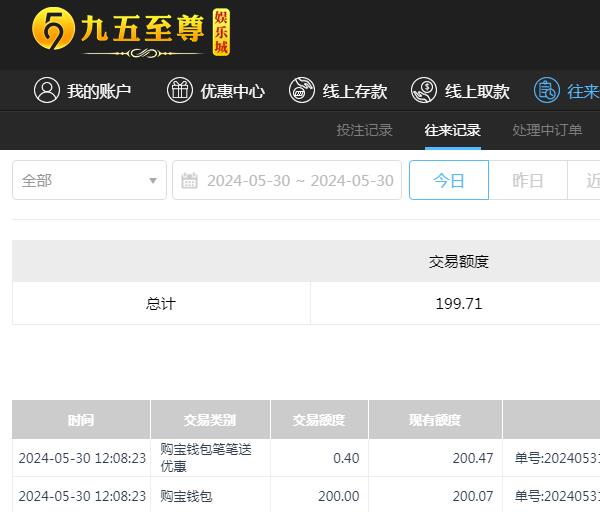Select the 昨日 filter button
This screenshot has height=512, width=600.
[528, 180]
